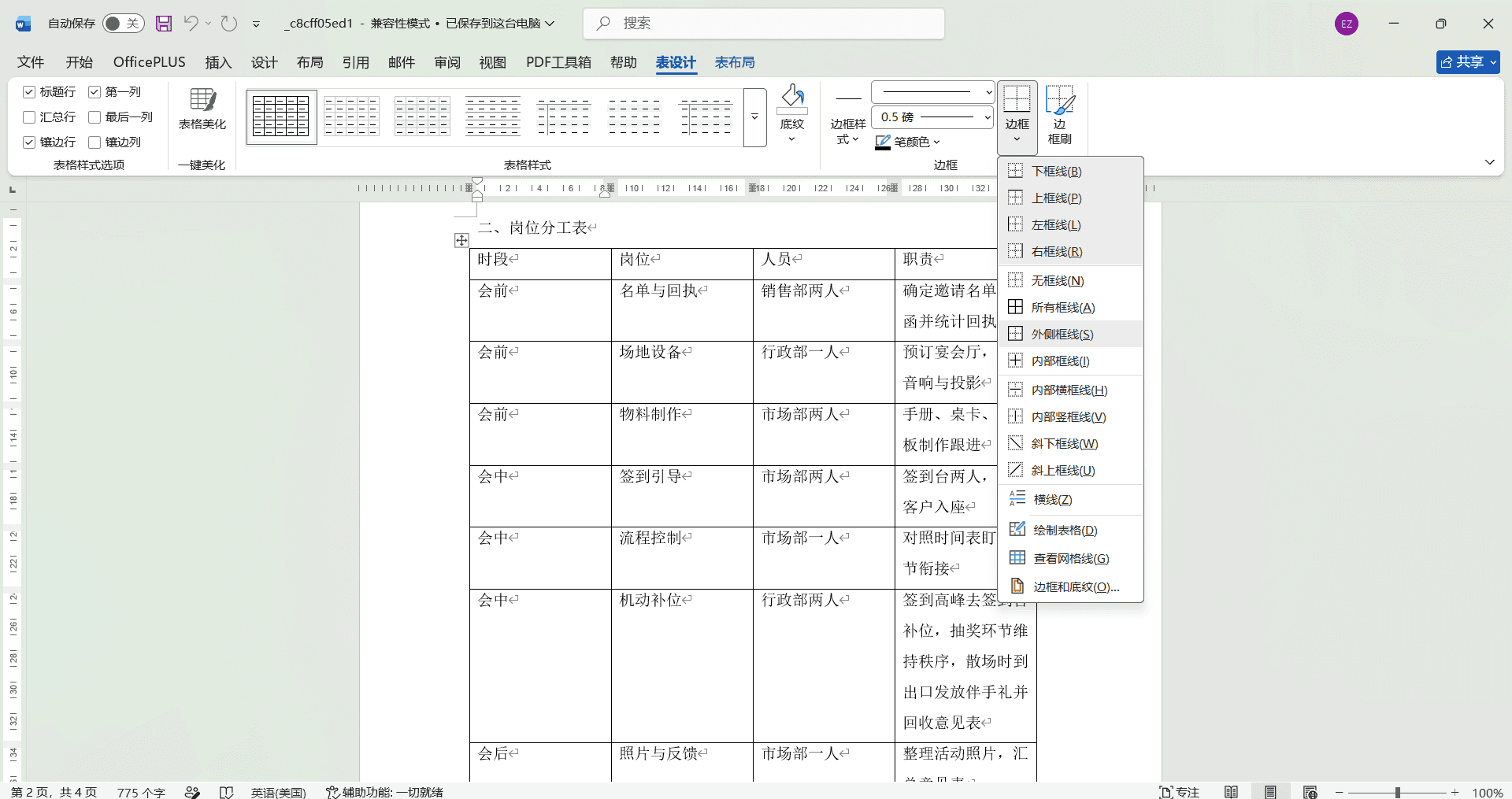The width and height of the screenshot is (1512, 799).
Task: Click the 搜索 search box
Action: tap(763, 24)
